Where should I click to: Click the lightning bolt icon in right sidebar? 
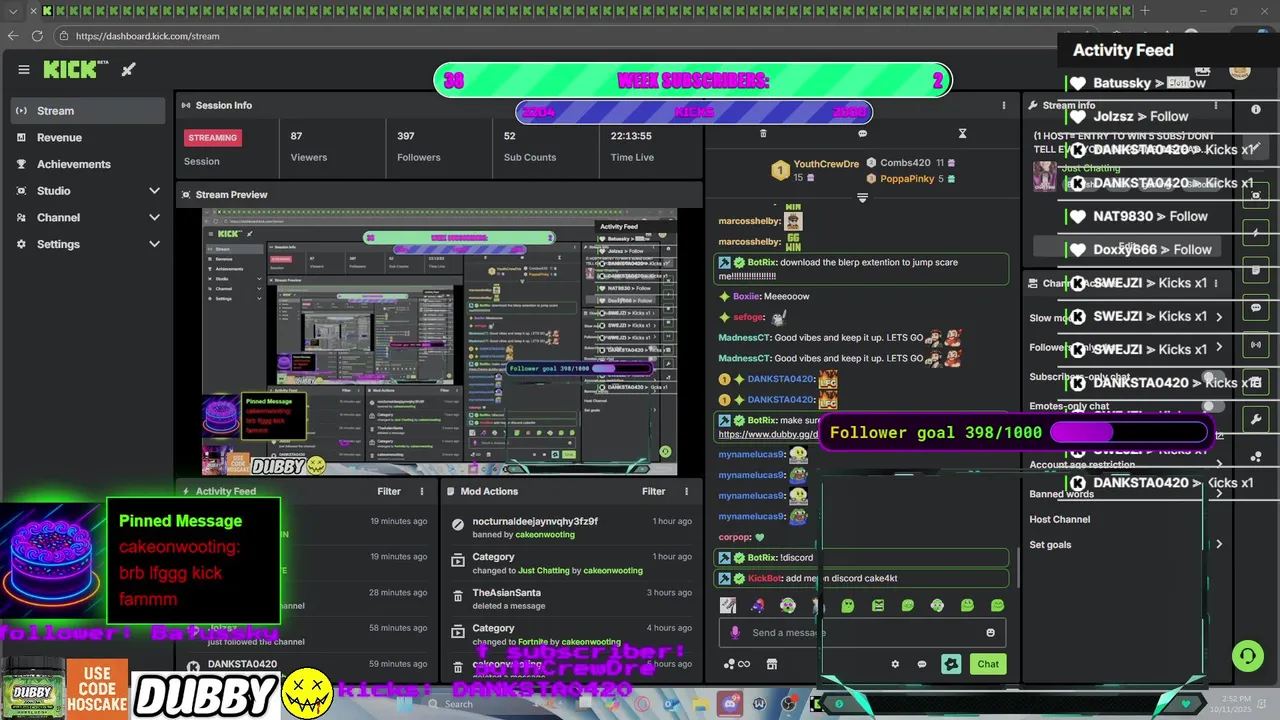(1256, 233)
